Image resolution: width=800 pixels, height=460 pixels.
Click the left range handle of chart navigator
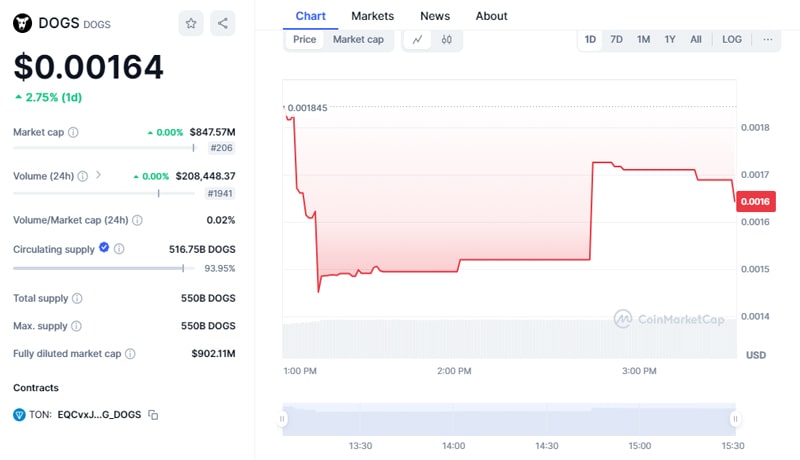pyautogui.click(x=282, y=419)
